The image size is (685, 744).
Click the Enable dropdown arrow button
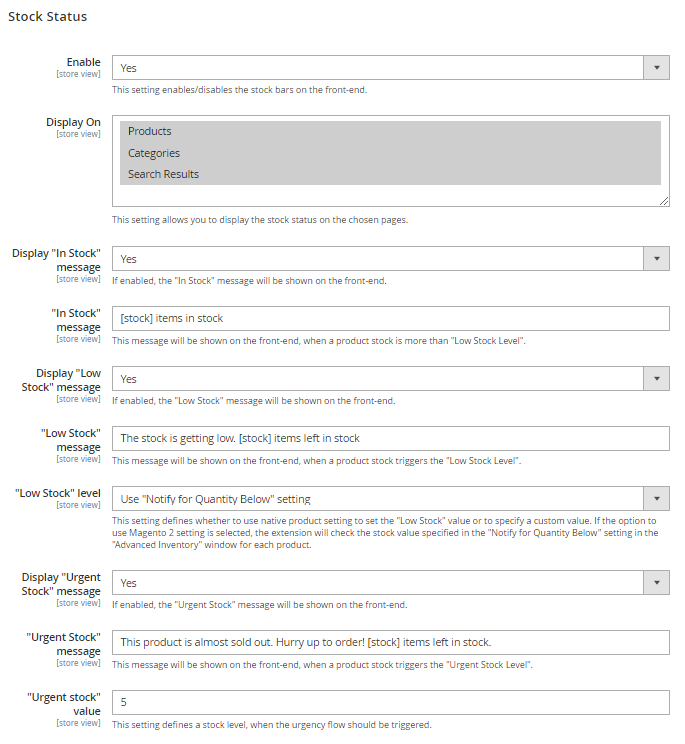tap(656, 68)
